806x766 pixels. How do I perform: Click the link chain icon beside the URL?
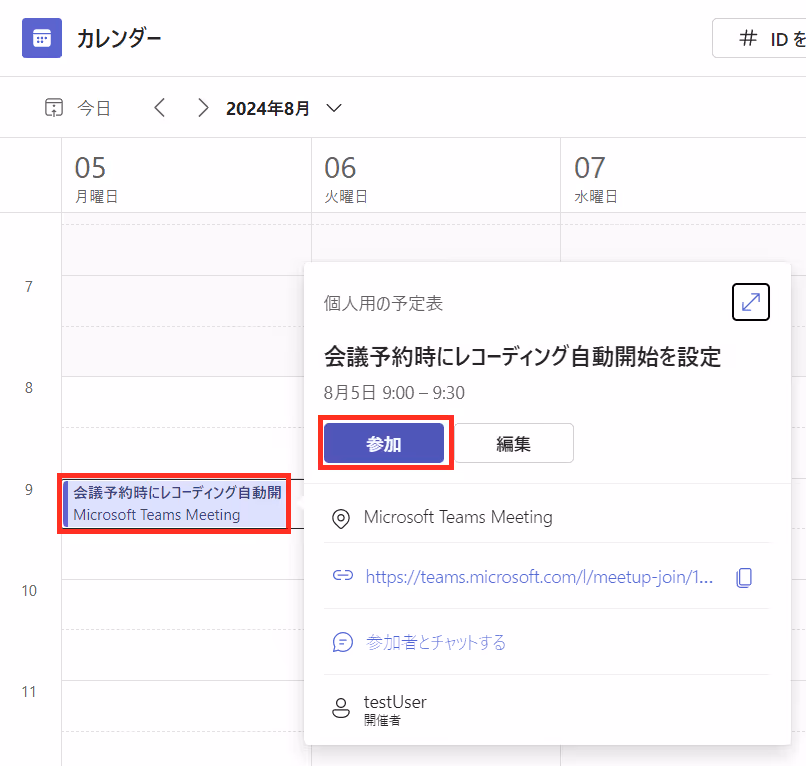[x=343, y=575]
